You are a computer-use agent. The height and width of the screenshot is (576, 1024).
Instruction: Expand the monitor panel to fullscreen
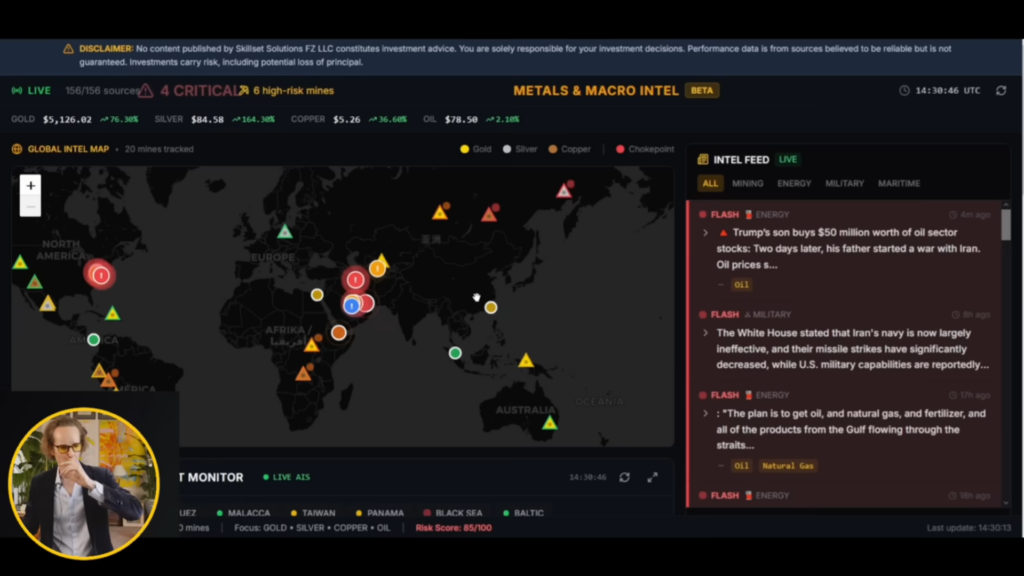point(652,477)
